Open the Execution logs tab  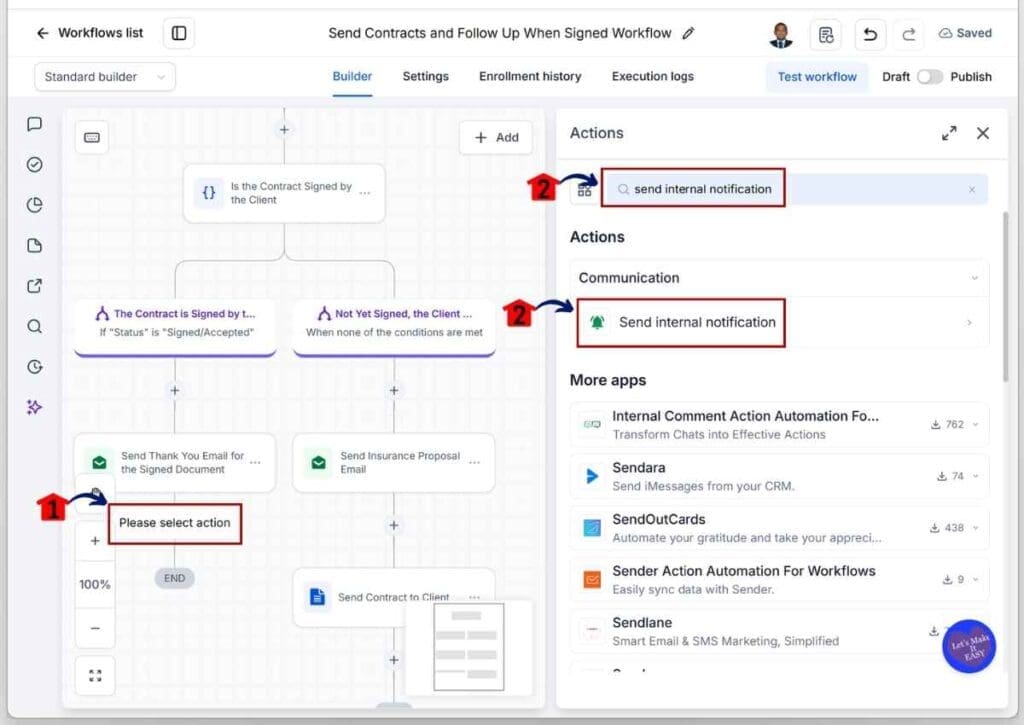[x=652, y=76]
